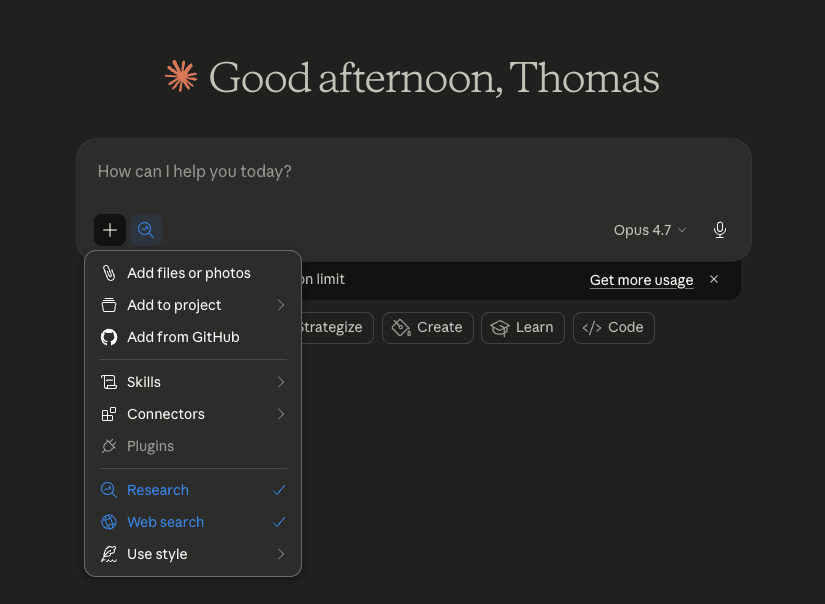Select Add files or photos
The height and width of the screenshot is (604, 825).
pos(193,273)
